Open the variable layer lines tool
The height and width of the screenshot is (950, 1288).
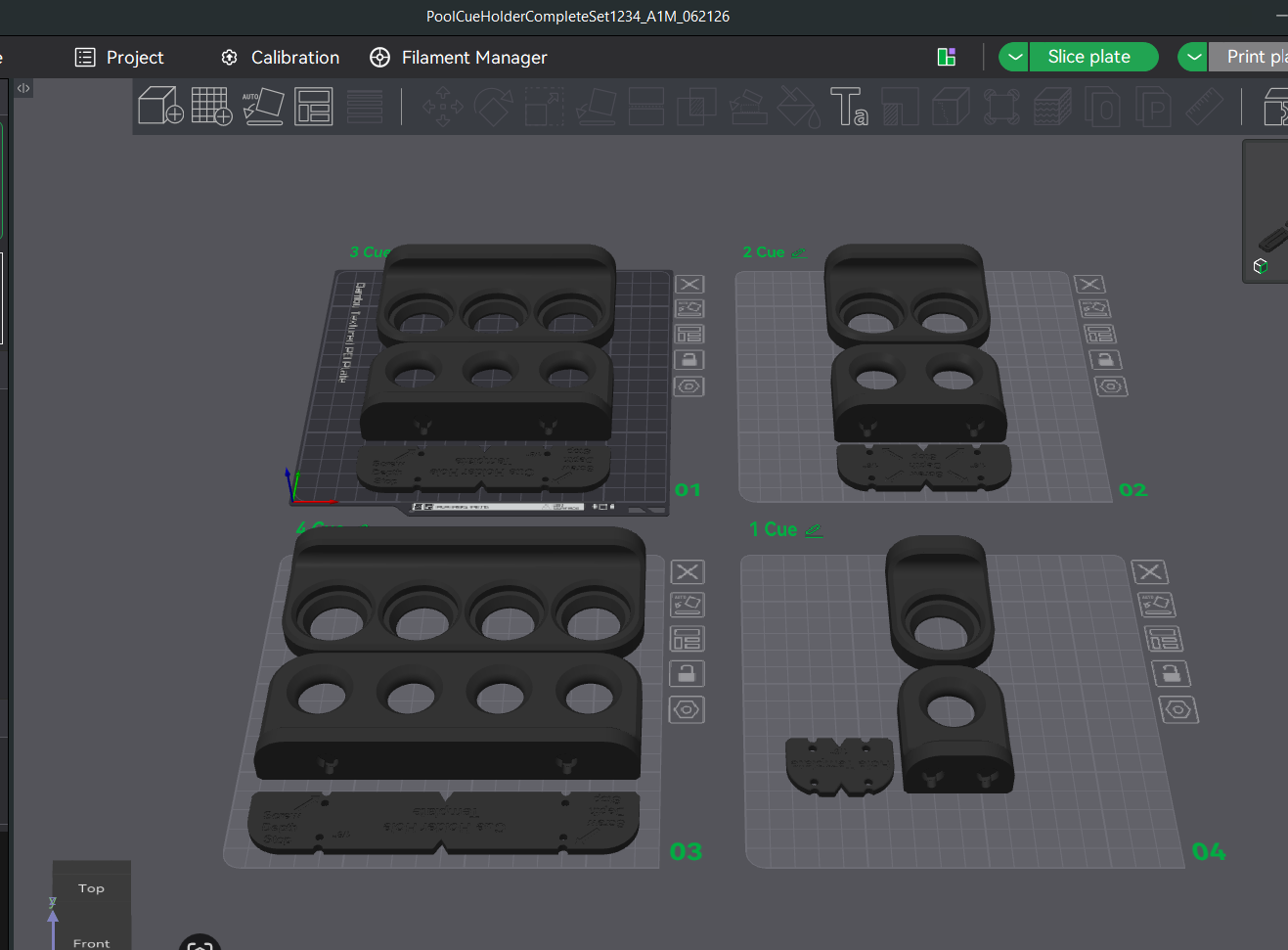[364, 106]
